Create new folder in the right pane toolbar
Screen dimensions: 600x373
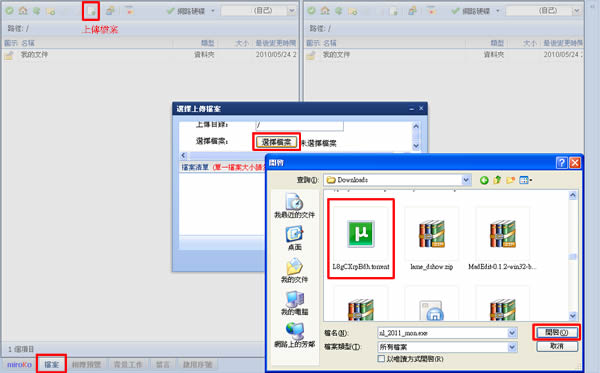pos(352,11)
